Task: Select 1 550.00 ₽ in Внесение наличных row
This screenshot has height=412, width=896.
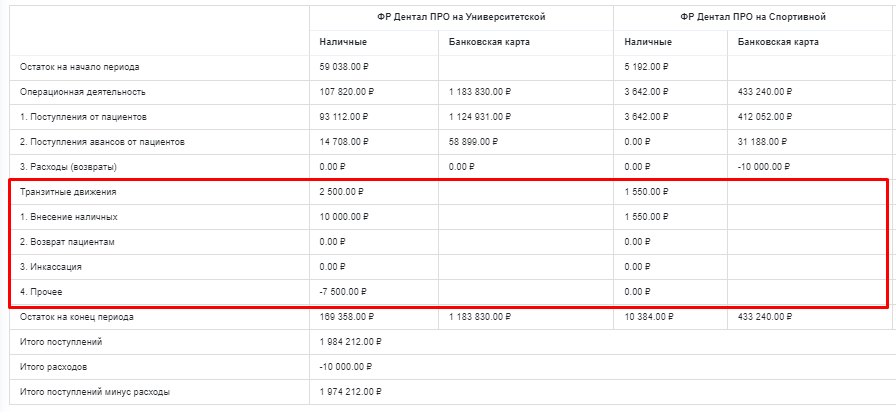Action: 646,217
